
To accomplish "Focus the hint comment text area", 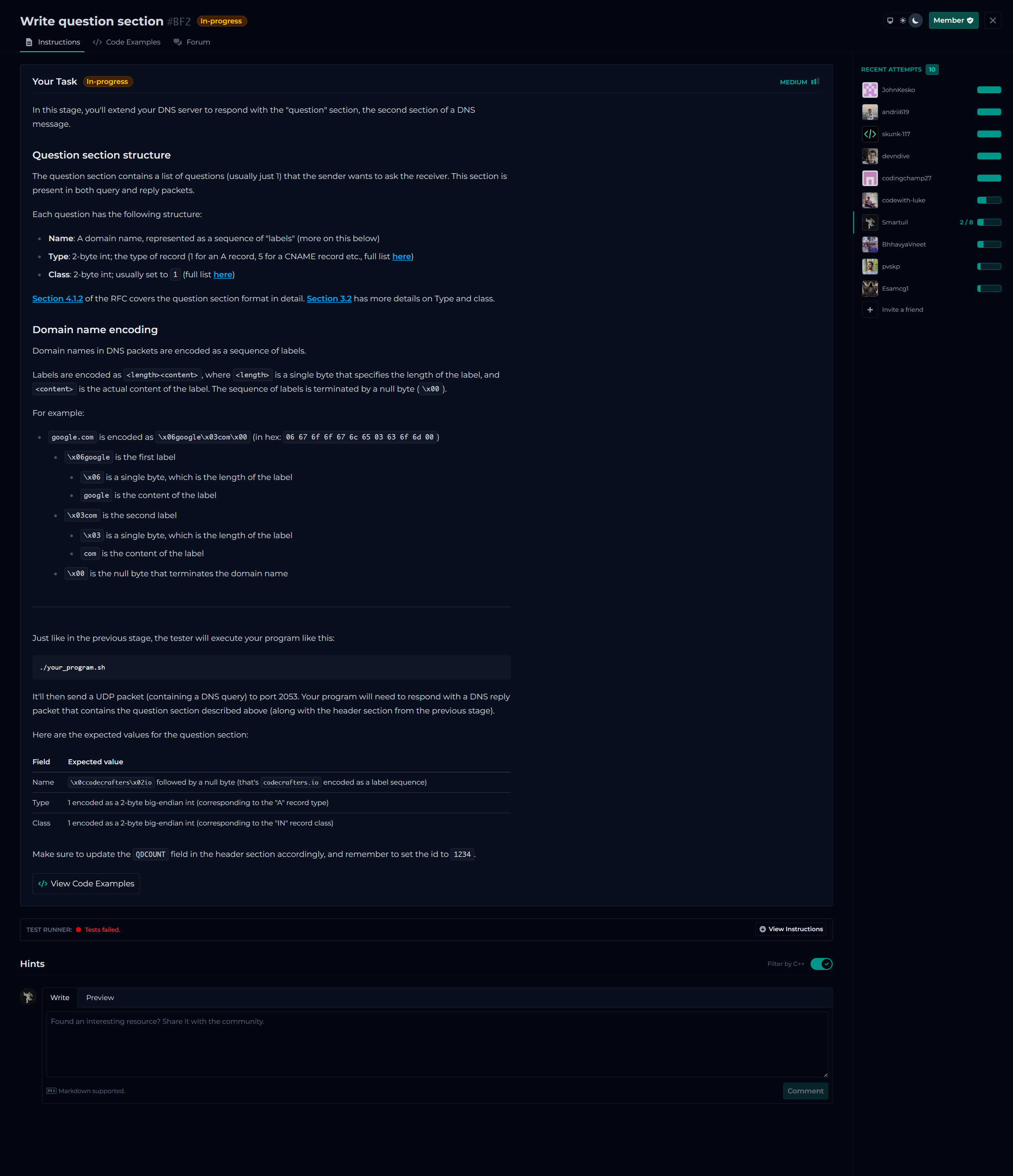I will pos(437,1044).
